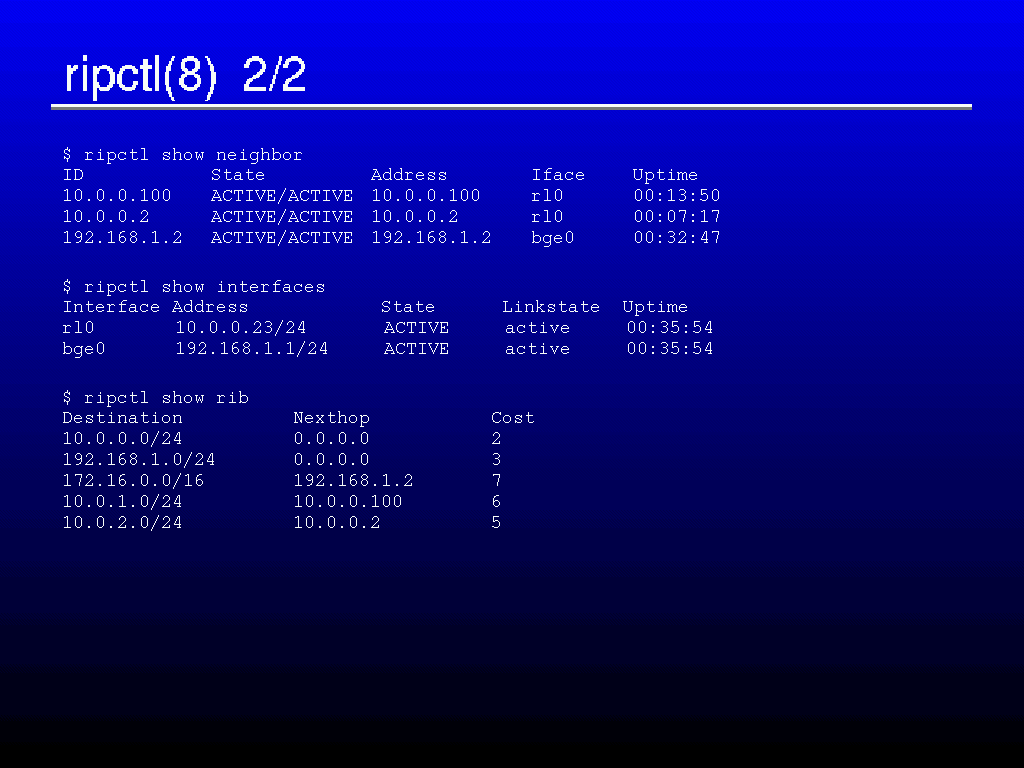Screen dimensions: 1024x768
Task: Click the neighbor uptime value 00:13:50
Action: (676, 196)
